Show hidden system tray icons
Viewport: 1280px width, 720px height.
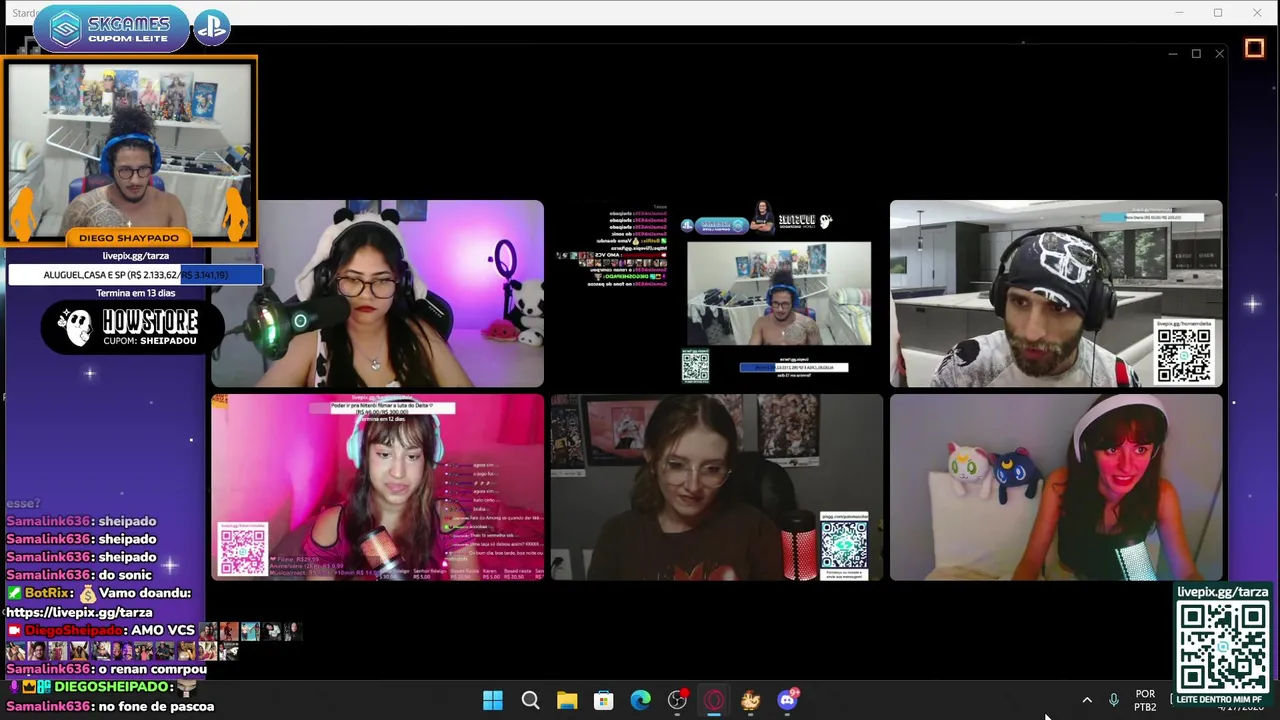pos(1087,701)
